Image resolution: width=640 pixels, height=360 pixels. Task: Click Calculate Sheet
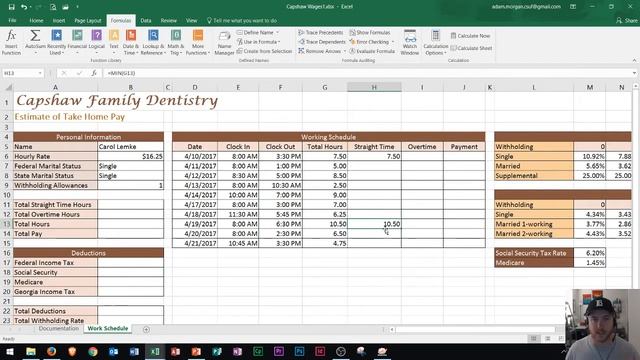471,48
